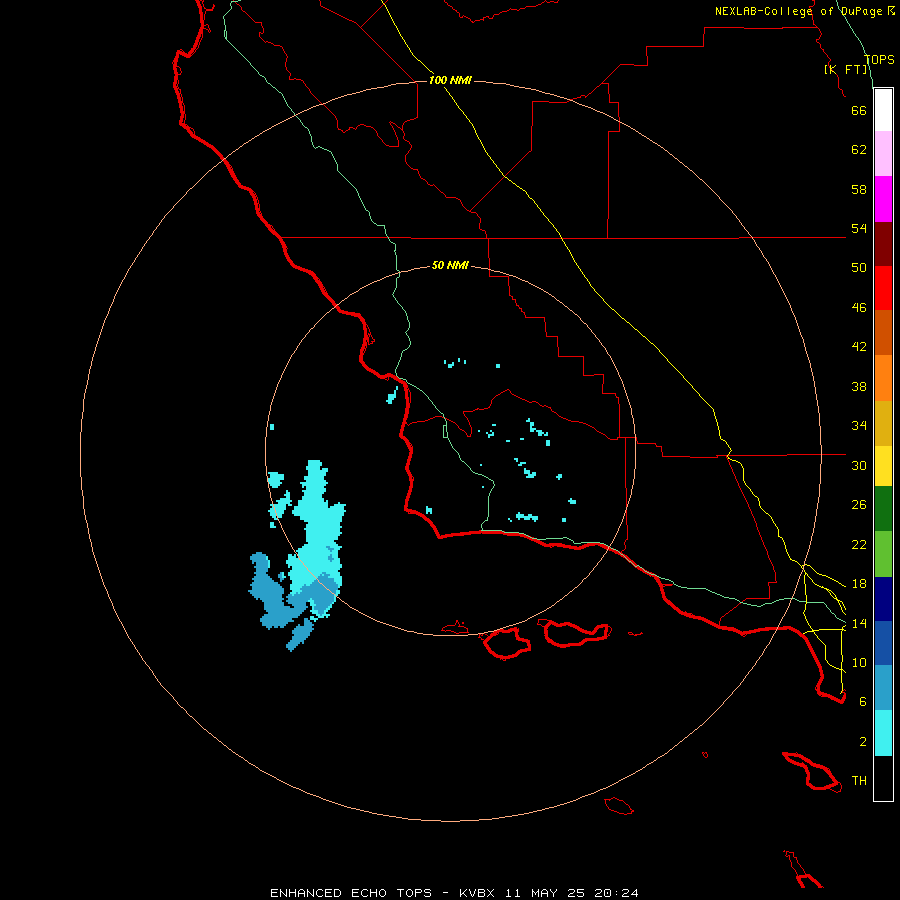This screenshot has width=900, height=900.
Task: Click legend value 46
Action: [859, 308]
